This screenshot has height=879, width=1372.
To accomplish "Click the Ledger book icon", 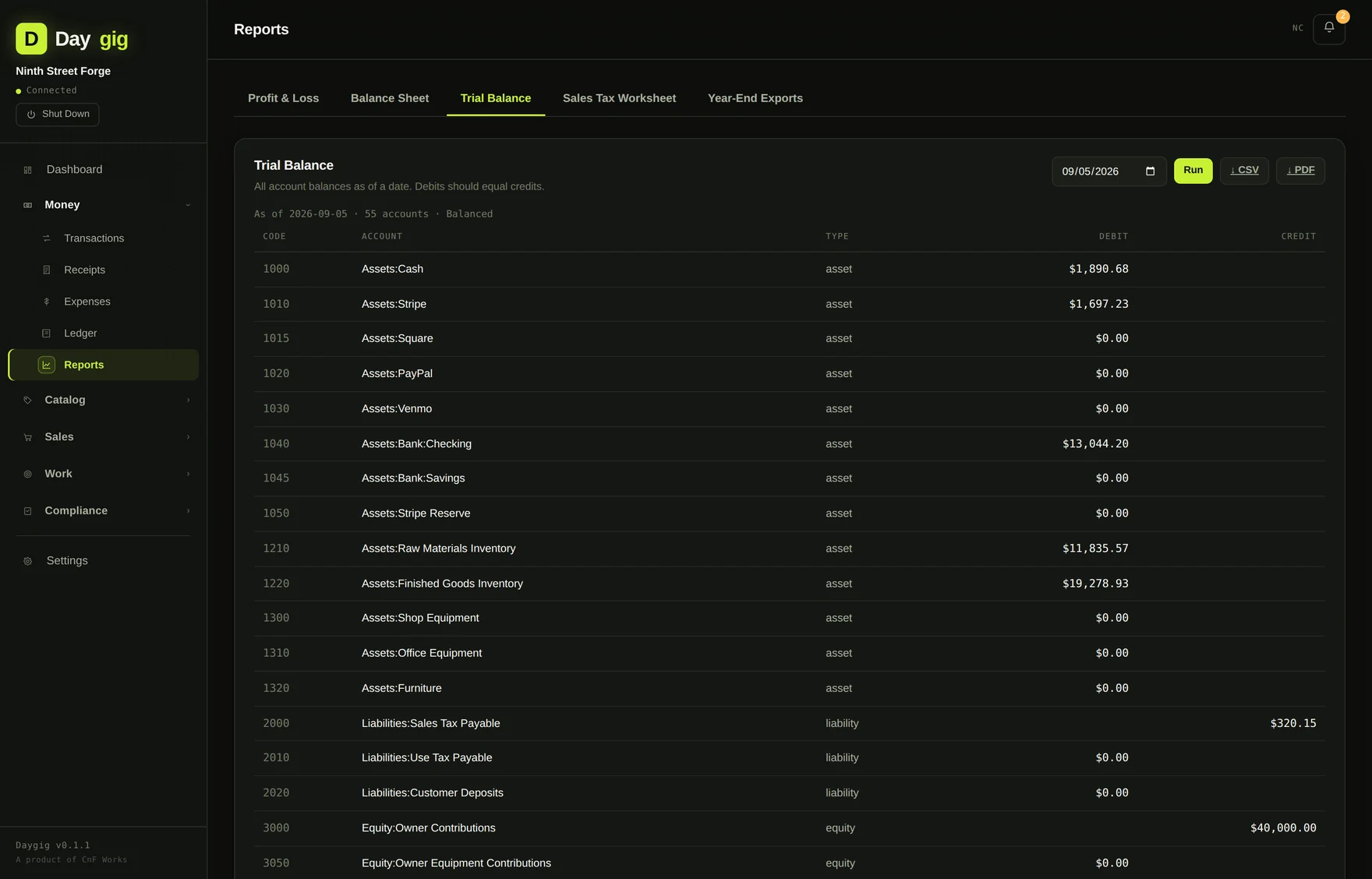I will point(47,334).
